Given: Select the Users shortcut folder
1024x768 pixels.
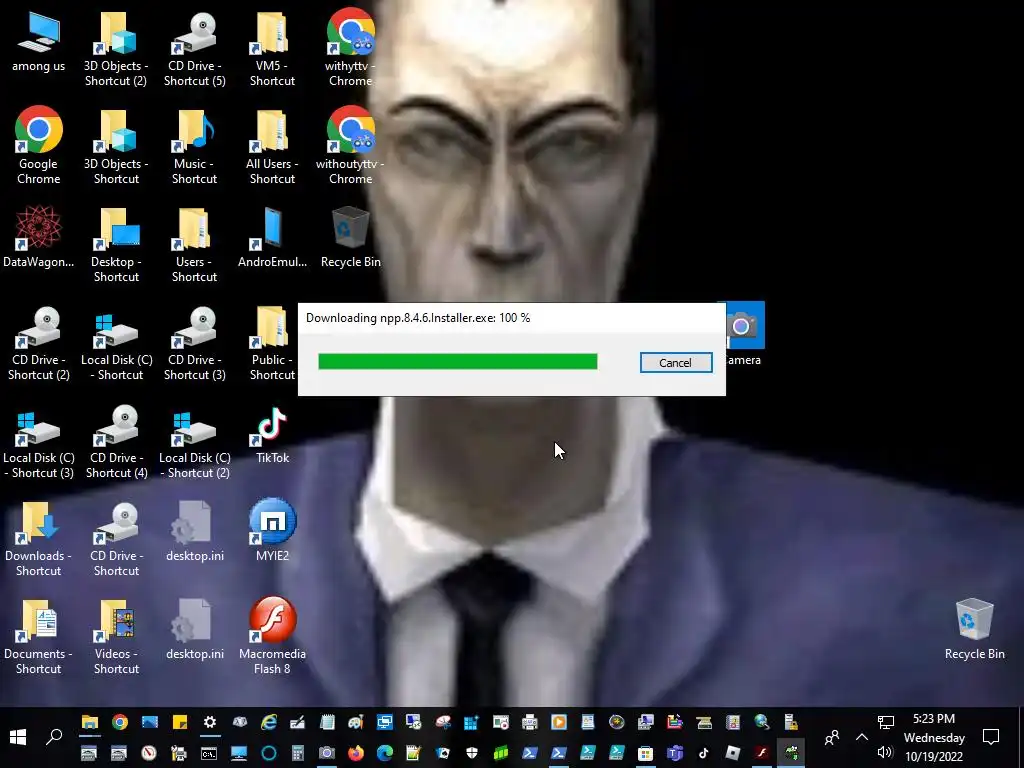Looking at the screenshot, I should pyautogui.click(x=195, y=243).
